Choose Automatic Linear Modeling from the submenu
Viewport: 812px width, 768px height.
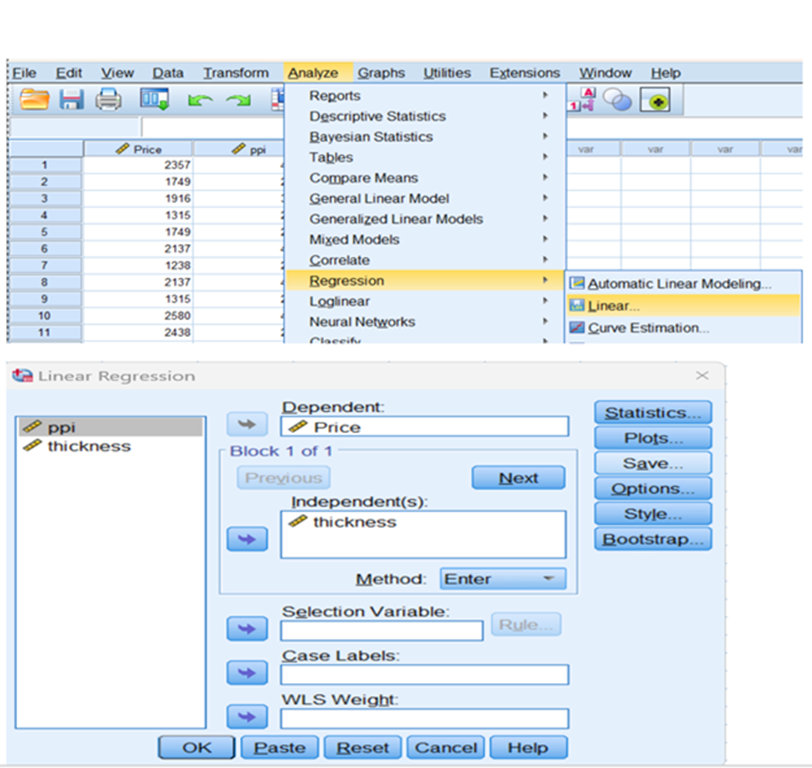click(x=684, y=283)
